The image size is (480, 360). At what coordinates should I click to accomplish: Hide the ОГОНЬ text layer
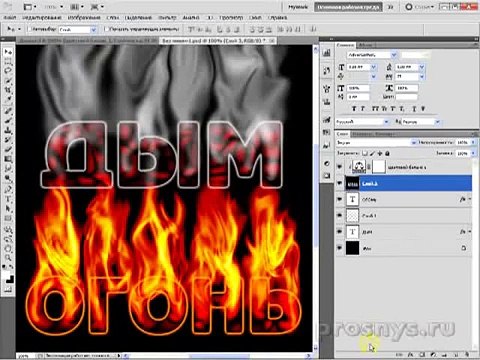[x=339, y=199]
